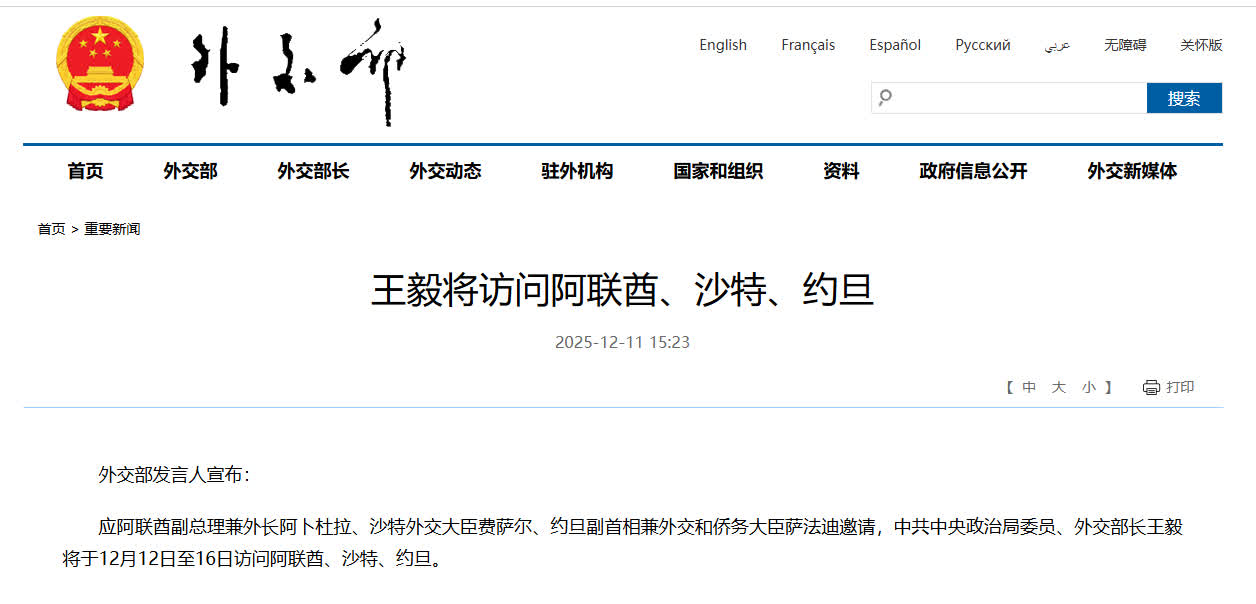The height and width of the screenshot is (604, 1256).
Task: Switch language to English
Action: [x=723, y=45]
